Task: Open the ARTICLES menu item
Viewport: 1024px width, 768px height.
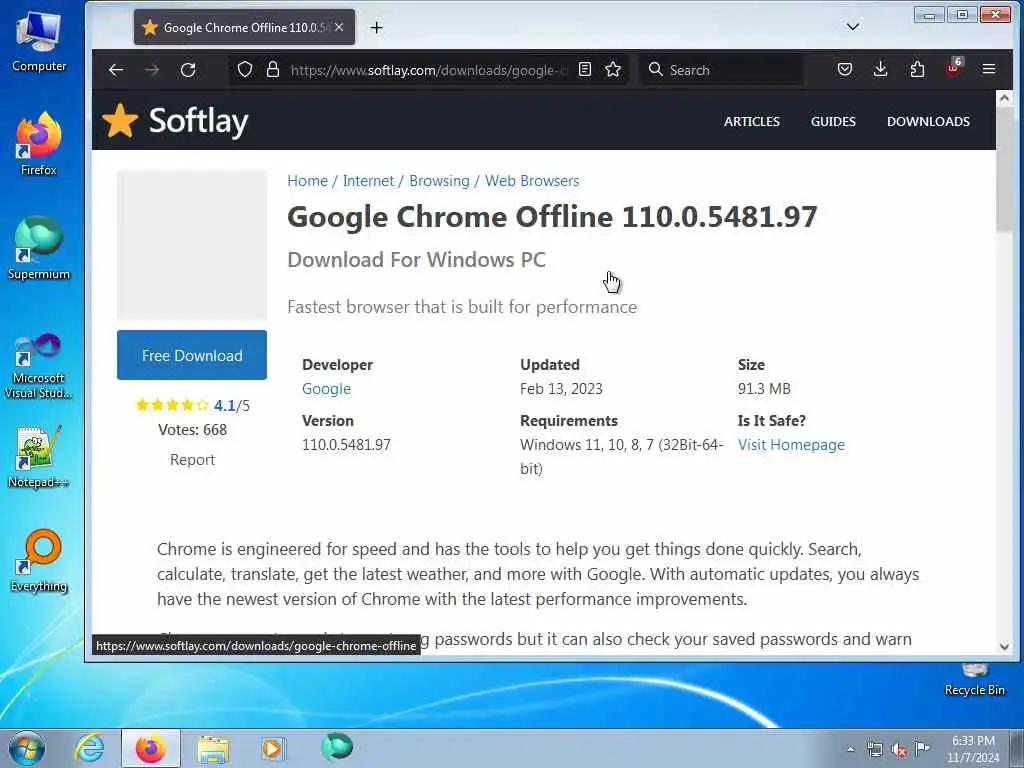Action: 752,121
